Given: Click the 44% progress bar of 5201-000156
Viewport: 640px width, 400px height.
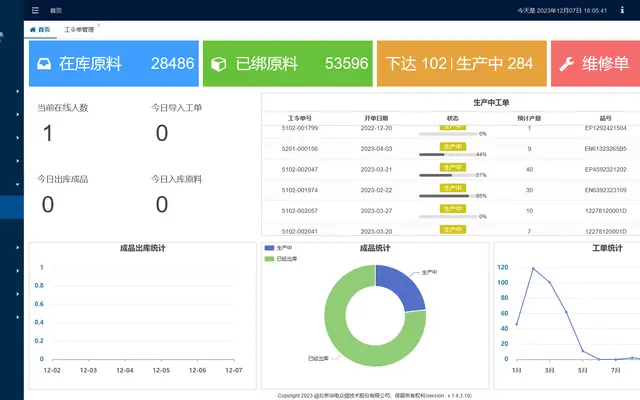Looking at the screenshot, I should [x=448, y=155].
